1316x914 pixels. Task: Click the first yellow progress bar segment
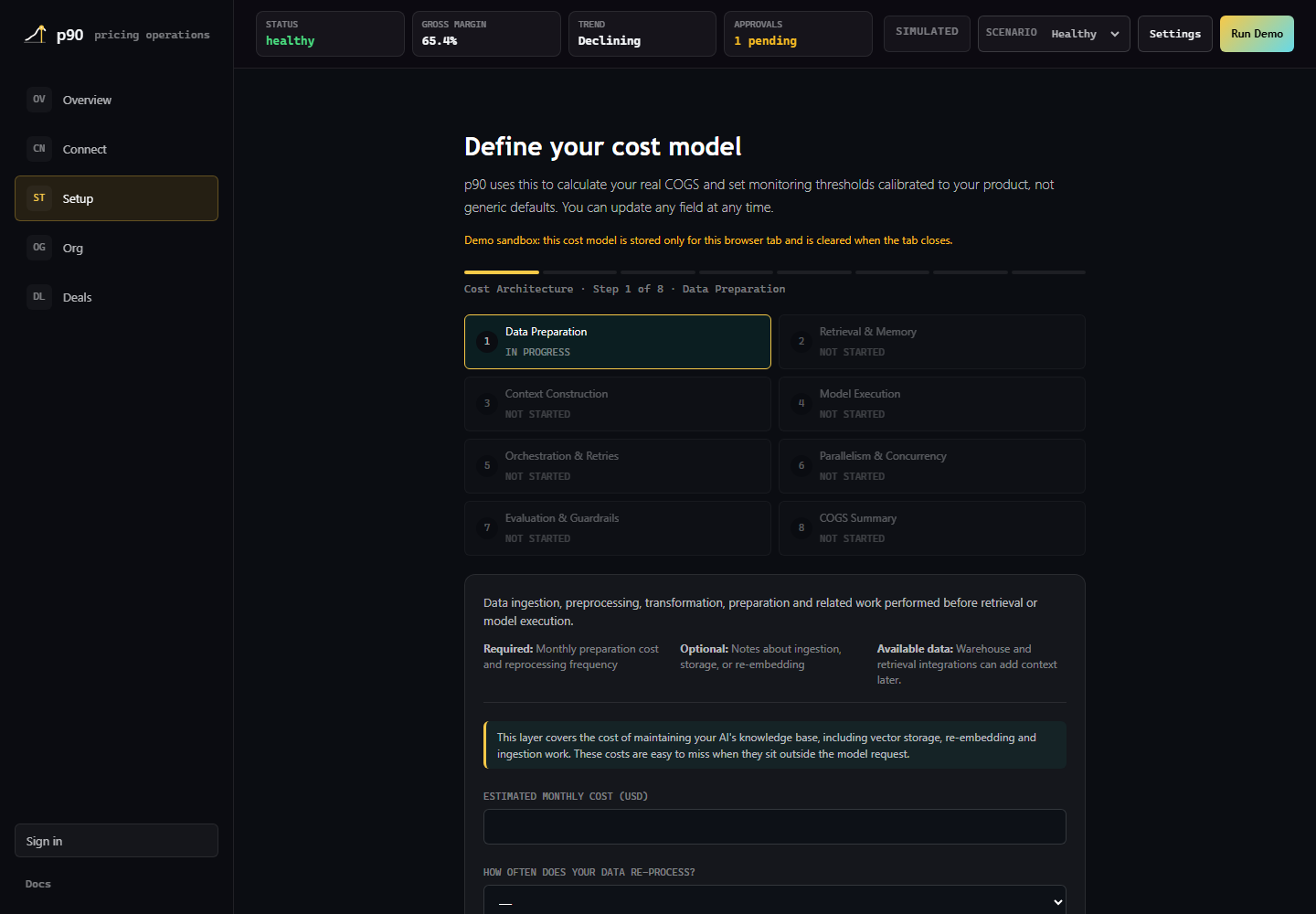pyautogui.click(x=502, y=272)
